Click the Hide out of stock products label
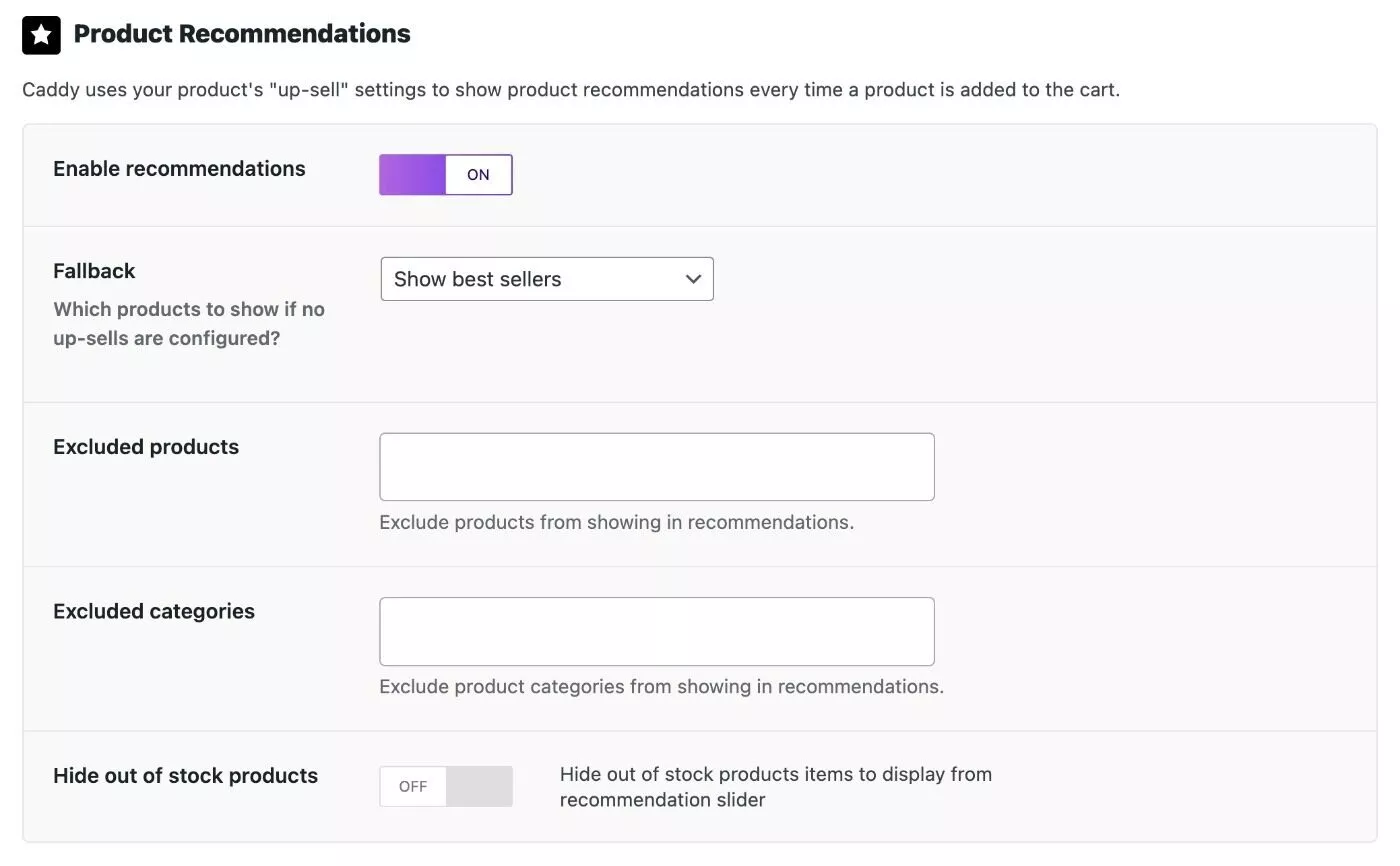The image size is (1400, 866). tap(185, 776)
